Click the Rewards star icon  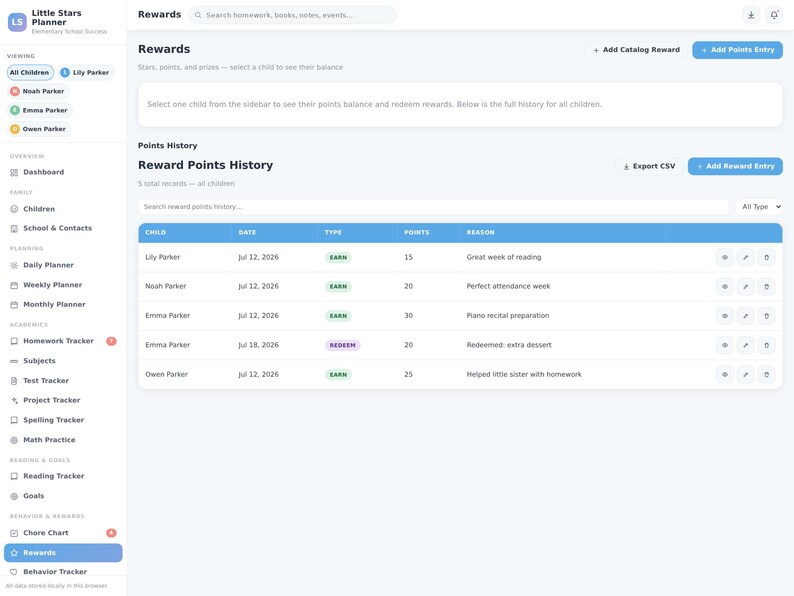[x=14, y=553]
